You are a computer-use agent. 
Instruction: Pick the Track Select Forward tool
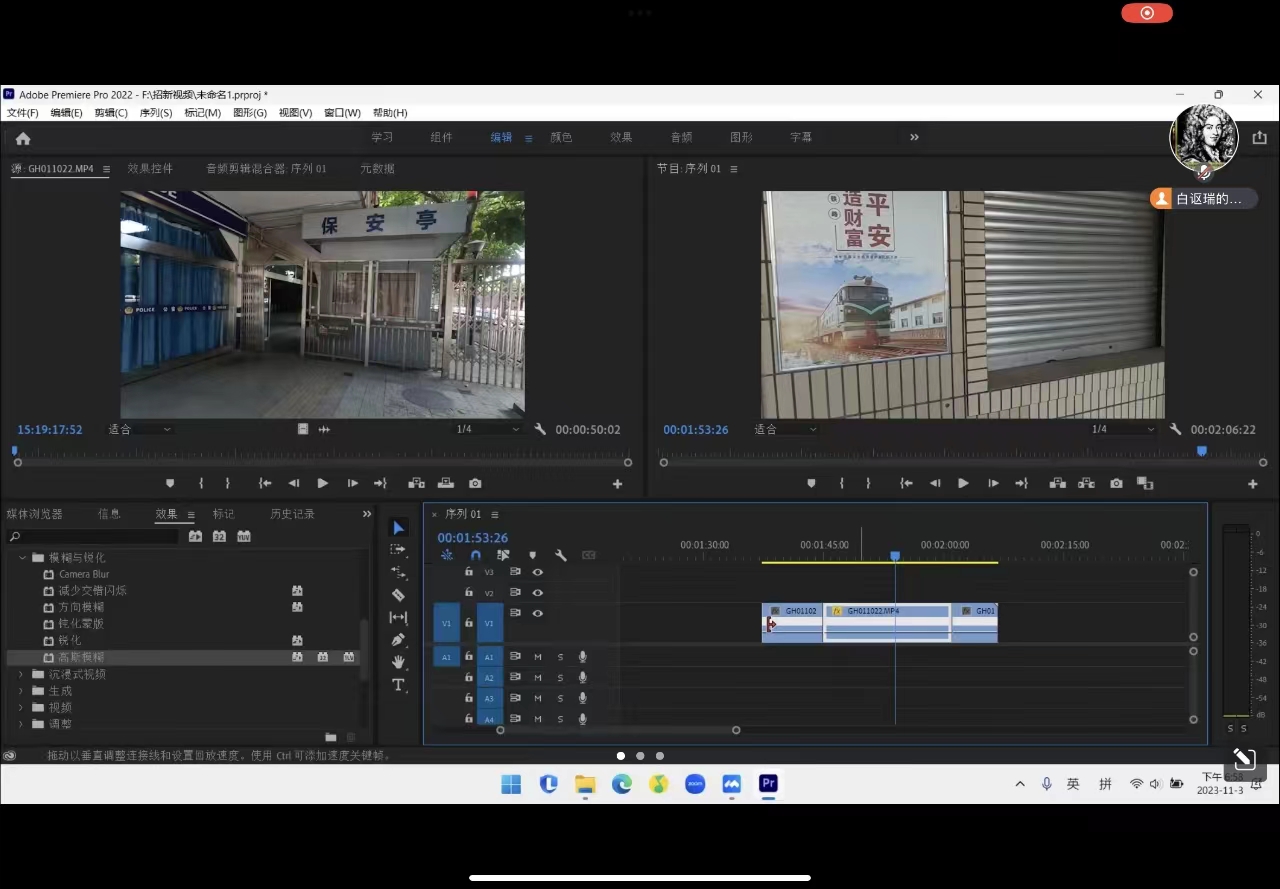pos(399,550)
